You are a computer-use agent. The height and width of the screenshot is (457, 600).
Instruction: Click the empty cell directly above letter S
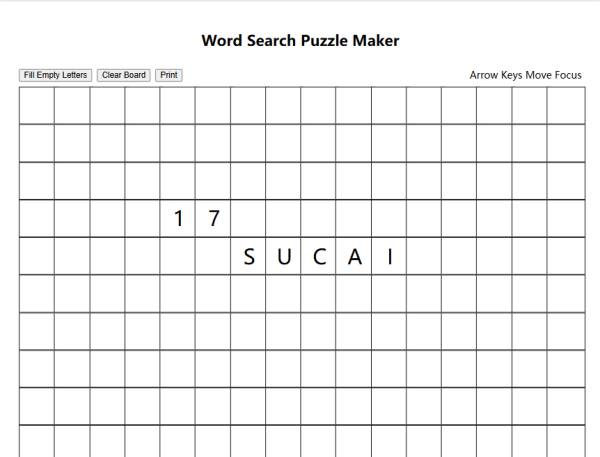pos(248,218)
